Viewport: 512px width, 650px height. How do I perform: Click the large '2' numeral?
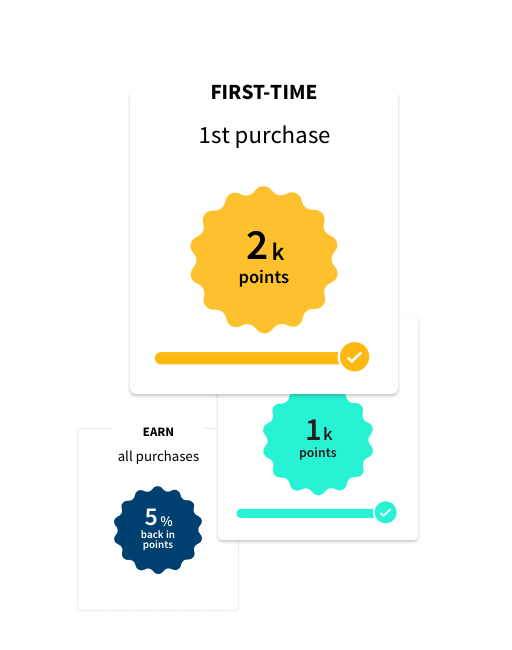tap(257, 246)
